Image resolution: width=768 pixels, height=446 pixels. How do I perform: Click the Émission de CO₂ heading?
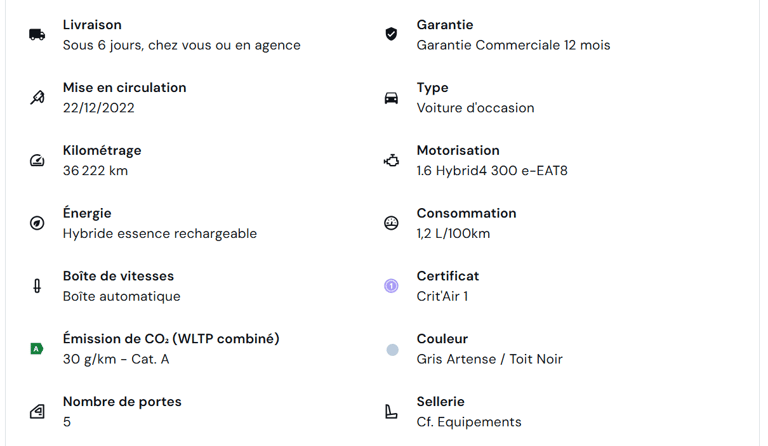click(x=171, y=339)
